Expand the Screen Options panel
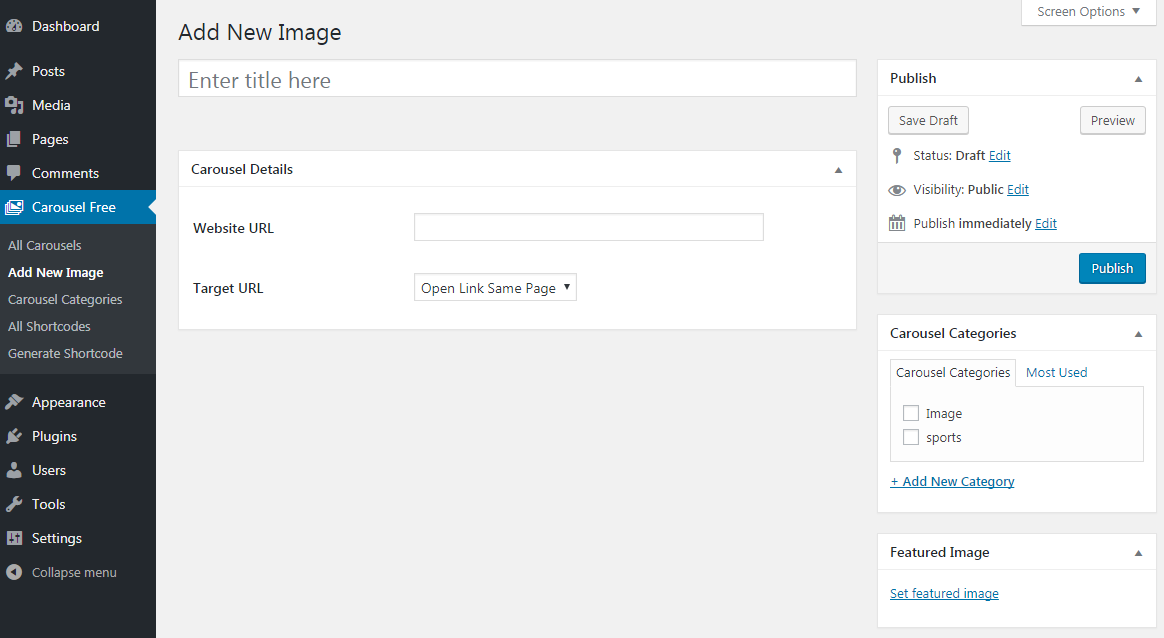Viewport: 1164px width, 638px height. [1088, 12]
